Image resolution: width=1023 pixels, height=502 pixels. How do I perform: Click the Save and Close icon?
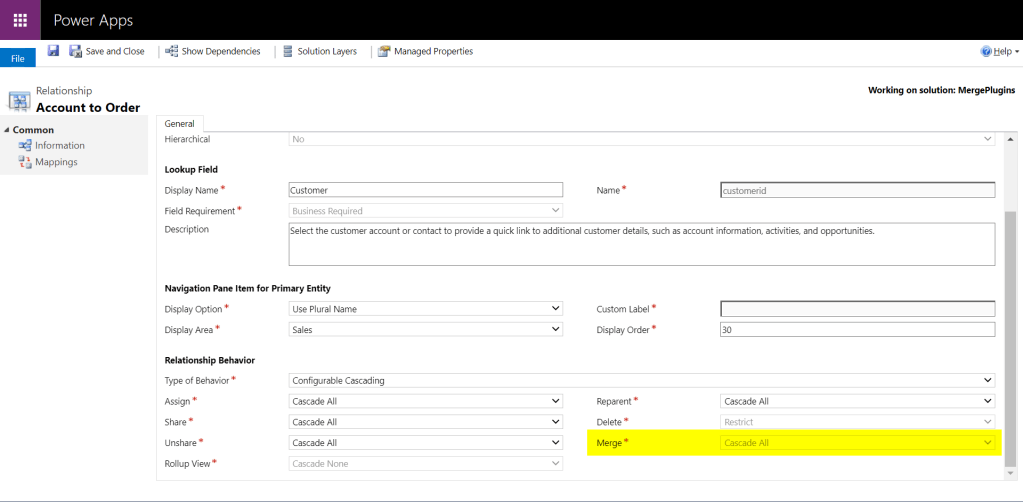75,51
